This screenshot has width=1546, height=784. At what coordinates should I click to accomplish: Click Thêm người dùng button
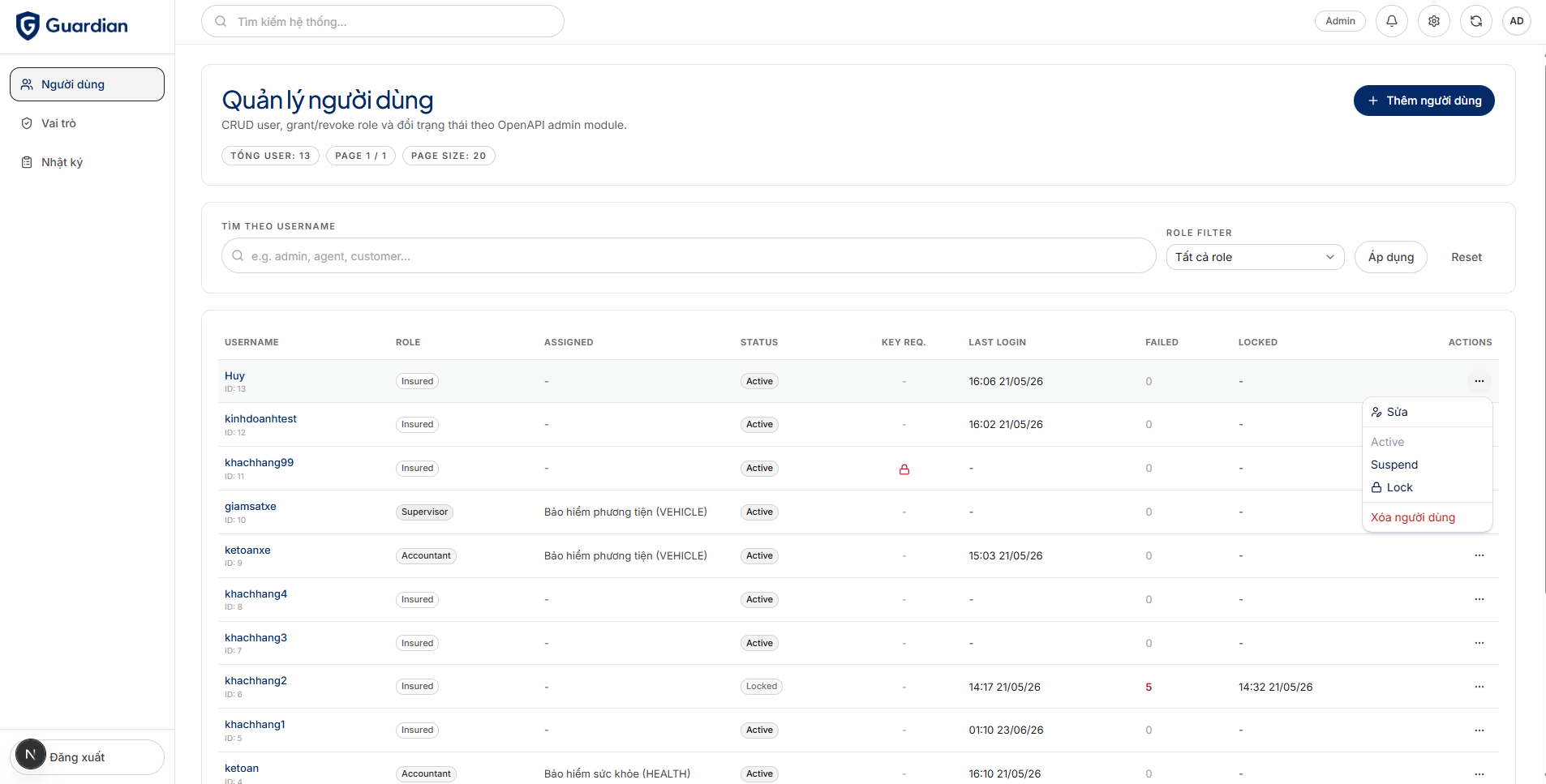click(1424, 101)
